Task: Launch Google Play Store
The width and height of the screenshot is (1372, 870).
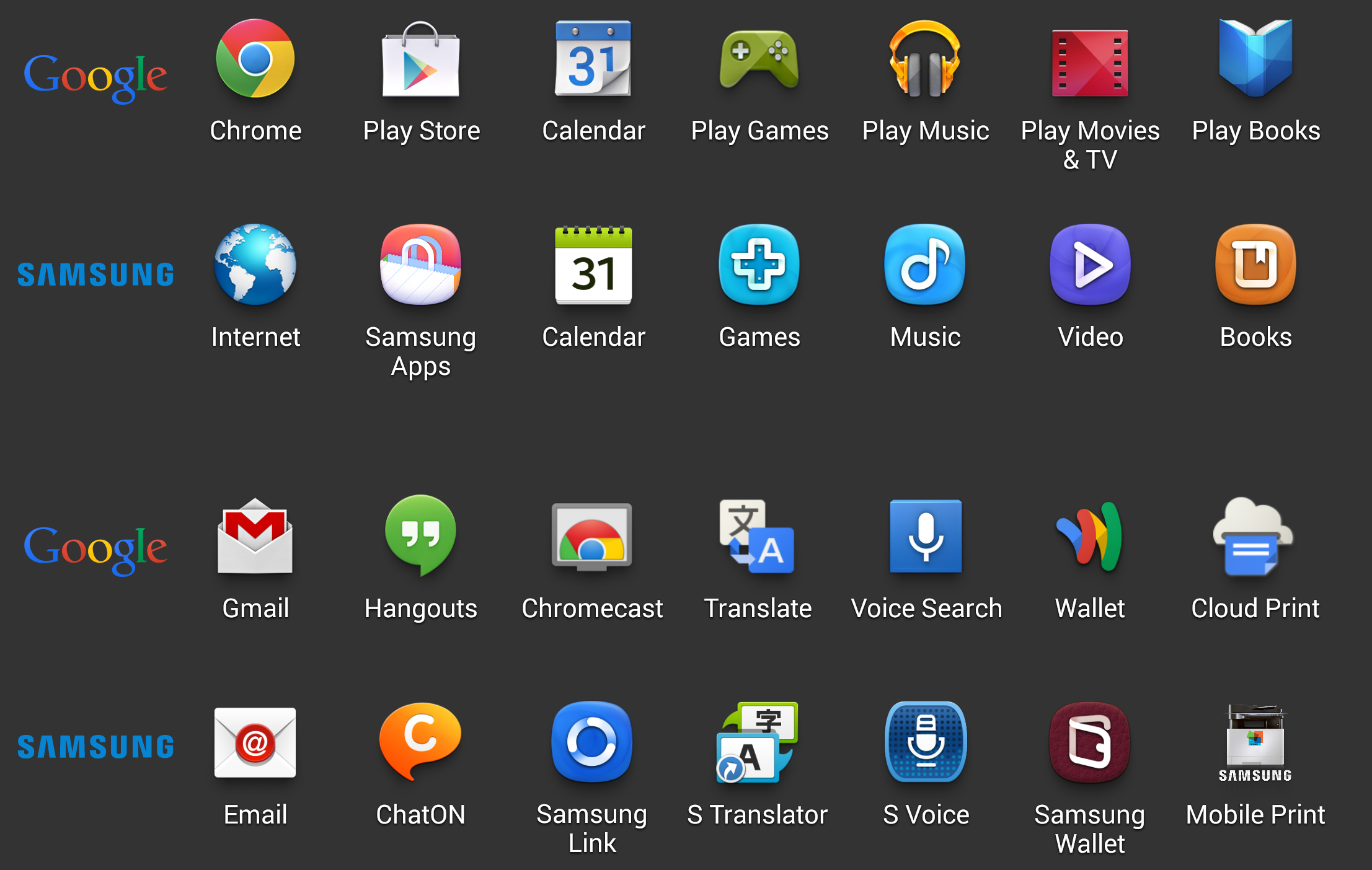Action: click(422, 64)
